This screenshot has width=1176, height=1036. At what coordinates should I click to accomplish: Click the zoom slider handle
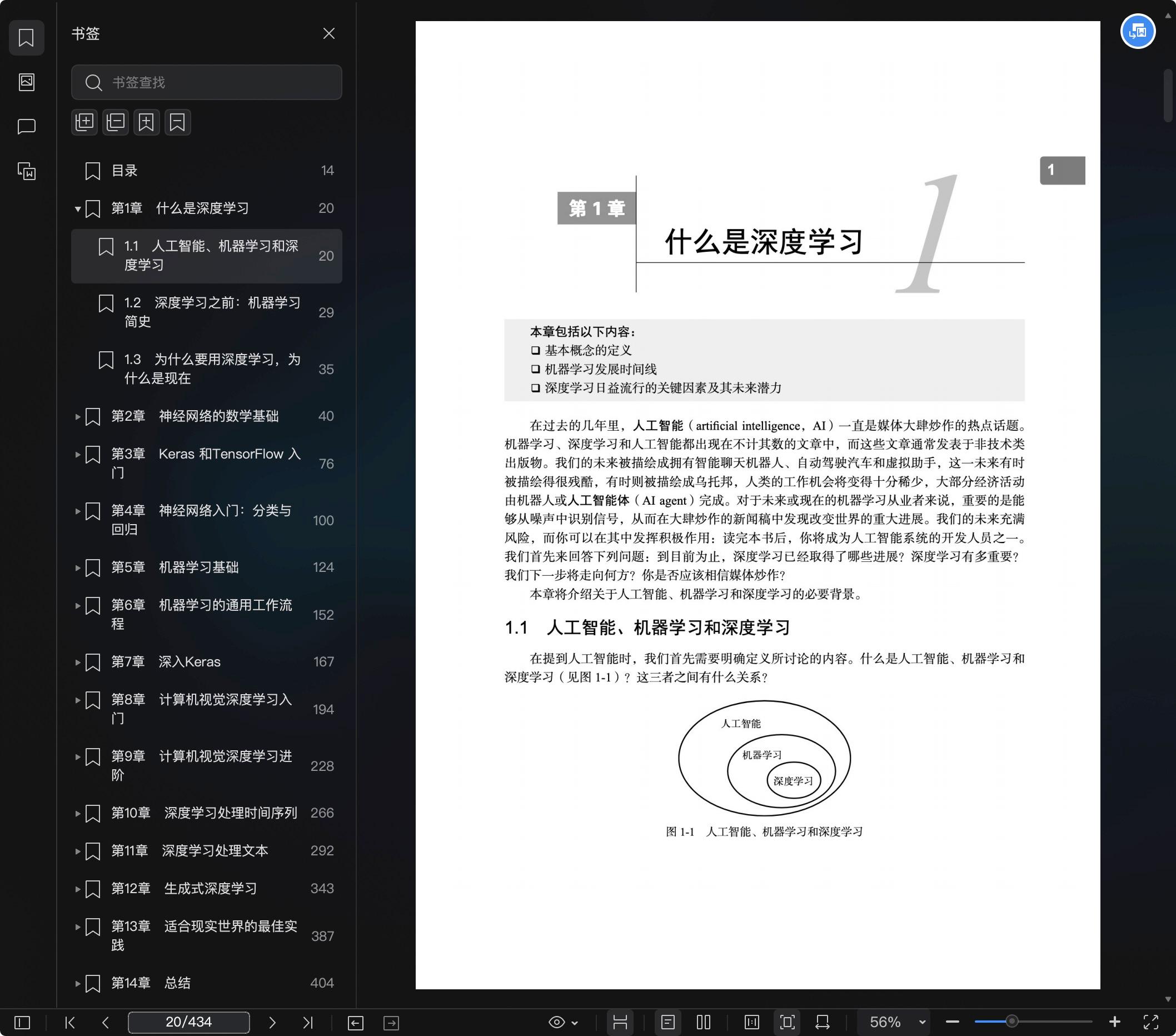pos(1011,1022)
